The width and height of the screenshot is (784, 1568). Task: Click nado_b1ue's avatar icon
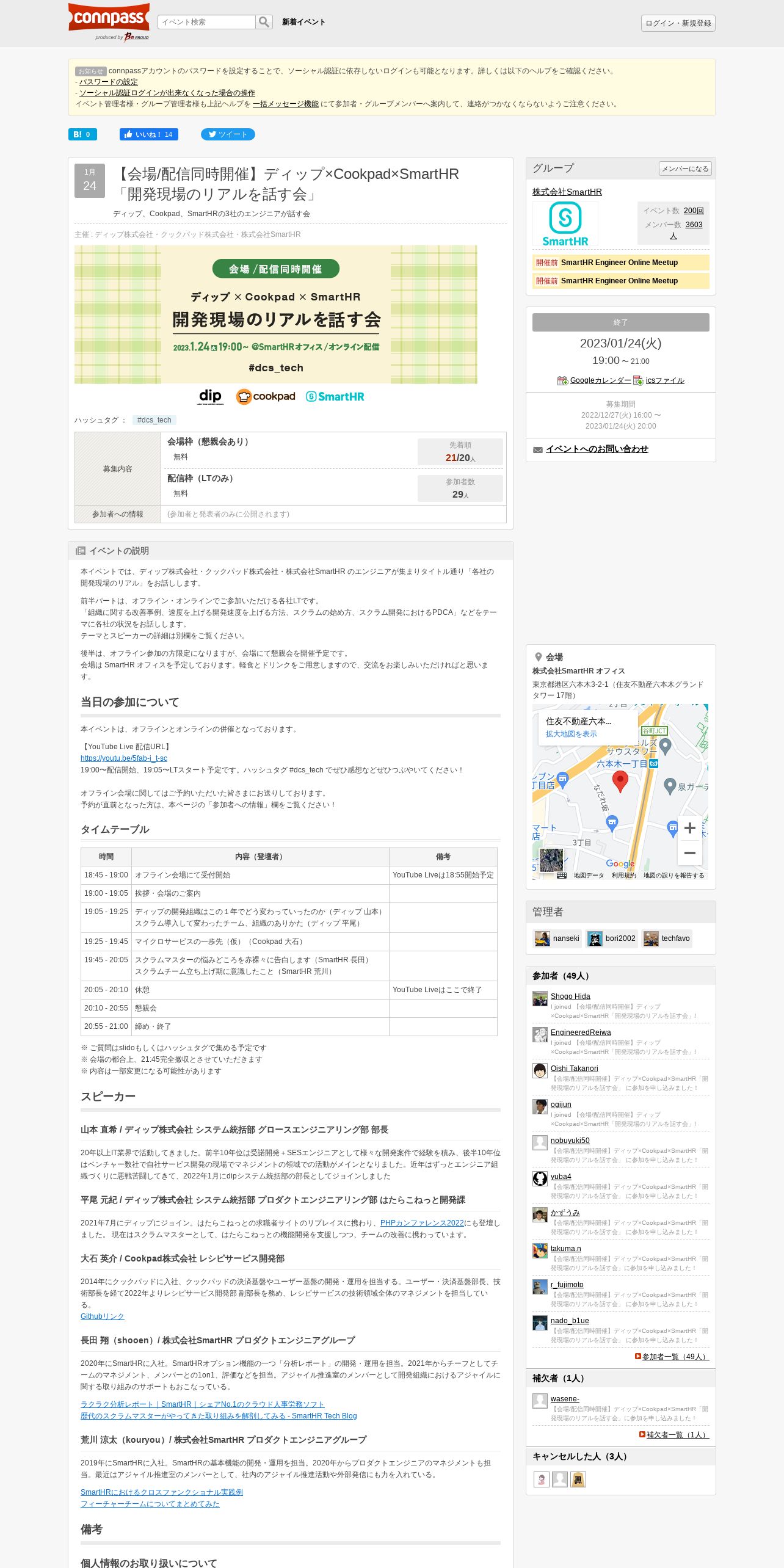[x=540, y=1323]
